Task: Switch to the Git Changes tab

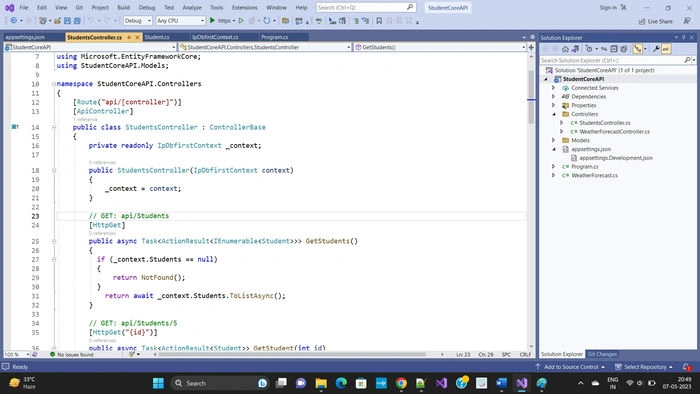Action: click(x=602, y=354)
